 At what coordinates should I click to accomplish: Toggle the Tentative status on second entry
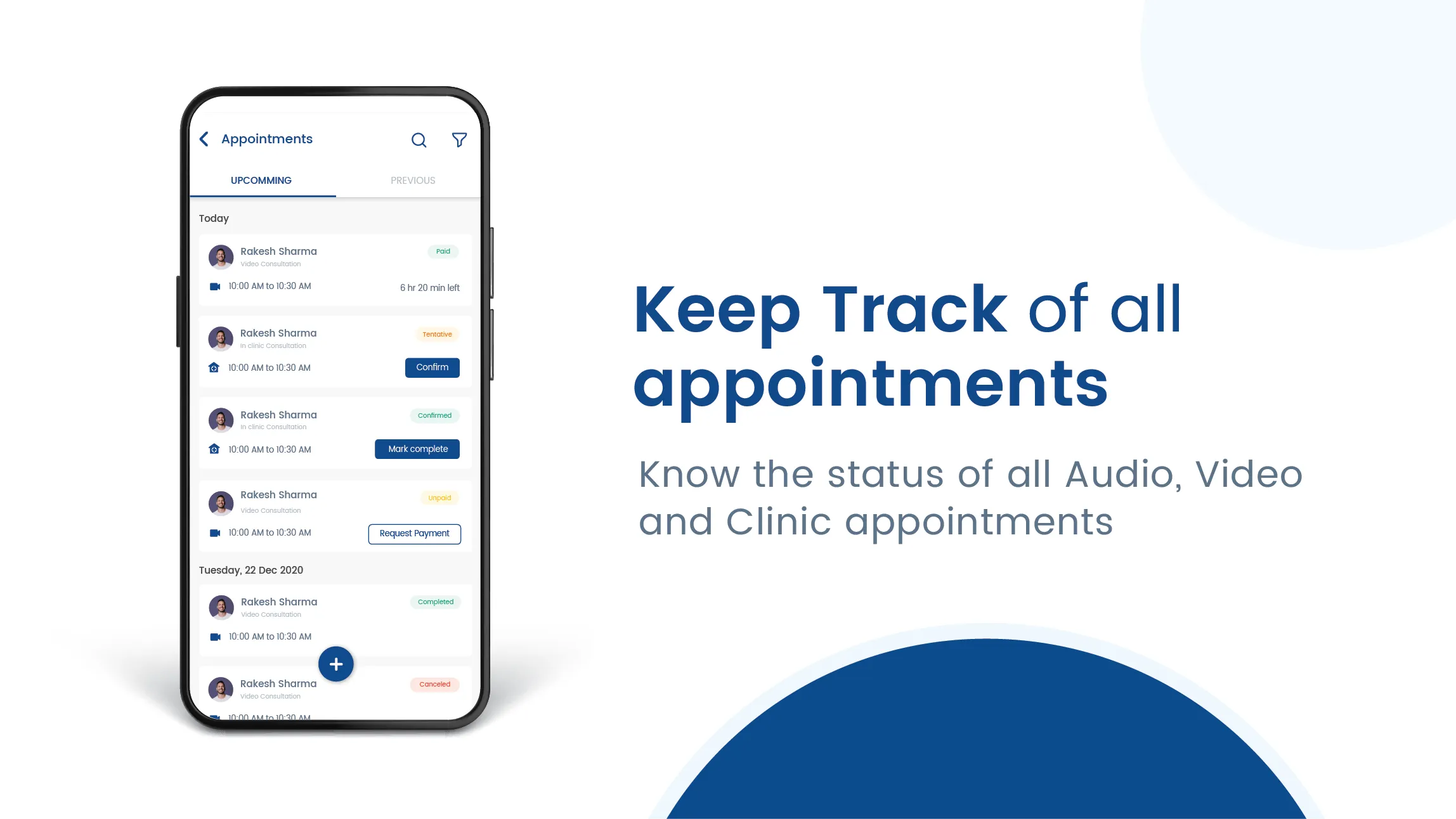(x=436, y=334)
